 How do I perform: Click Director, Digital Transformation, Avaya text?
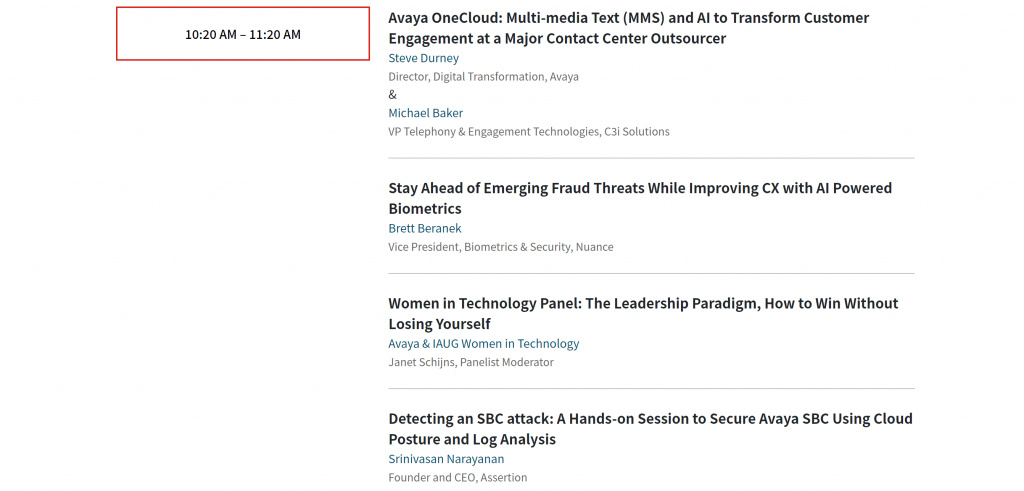click(x=483, y=76)
